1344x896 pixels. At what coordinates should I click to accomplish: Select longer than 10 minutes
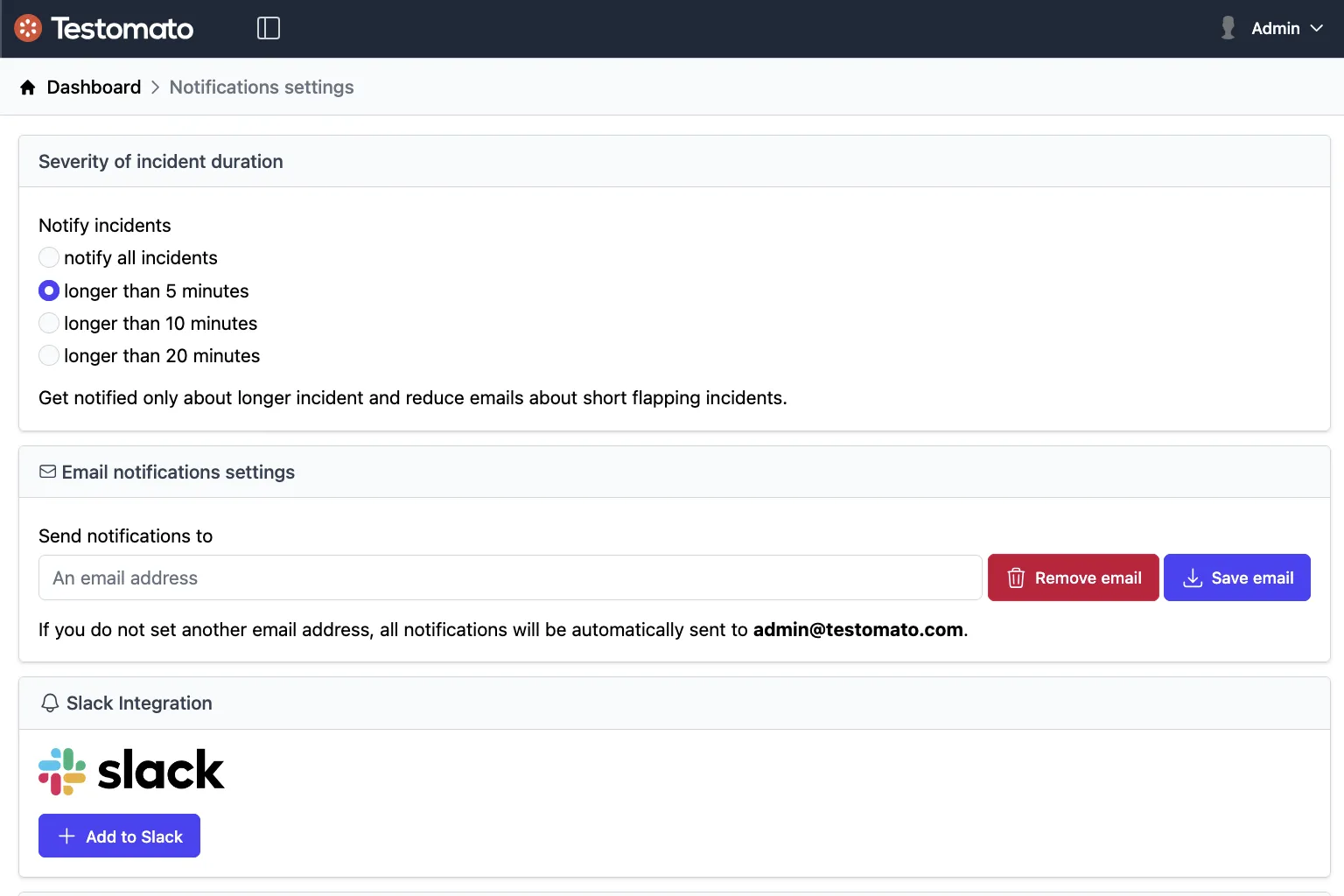tap(49, 323)
